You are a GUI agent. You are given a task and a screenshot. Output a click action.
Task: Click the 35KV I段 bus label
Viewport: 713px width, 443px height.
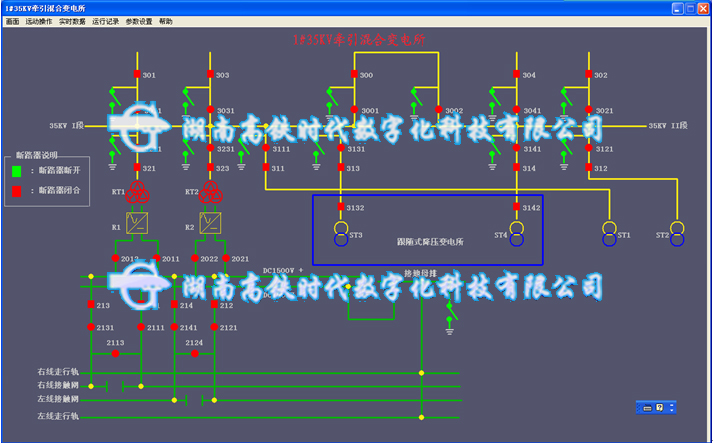point(66,126)
